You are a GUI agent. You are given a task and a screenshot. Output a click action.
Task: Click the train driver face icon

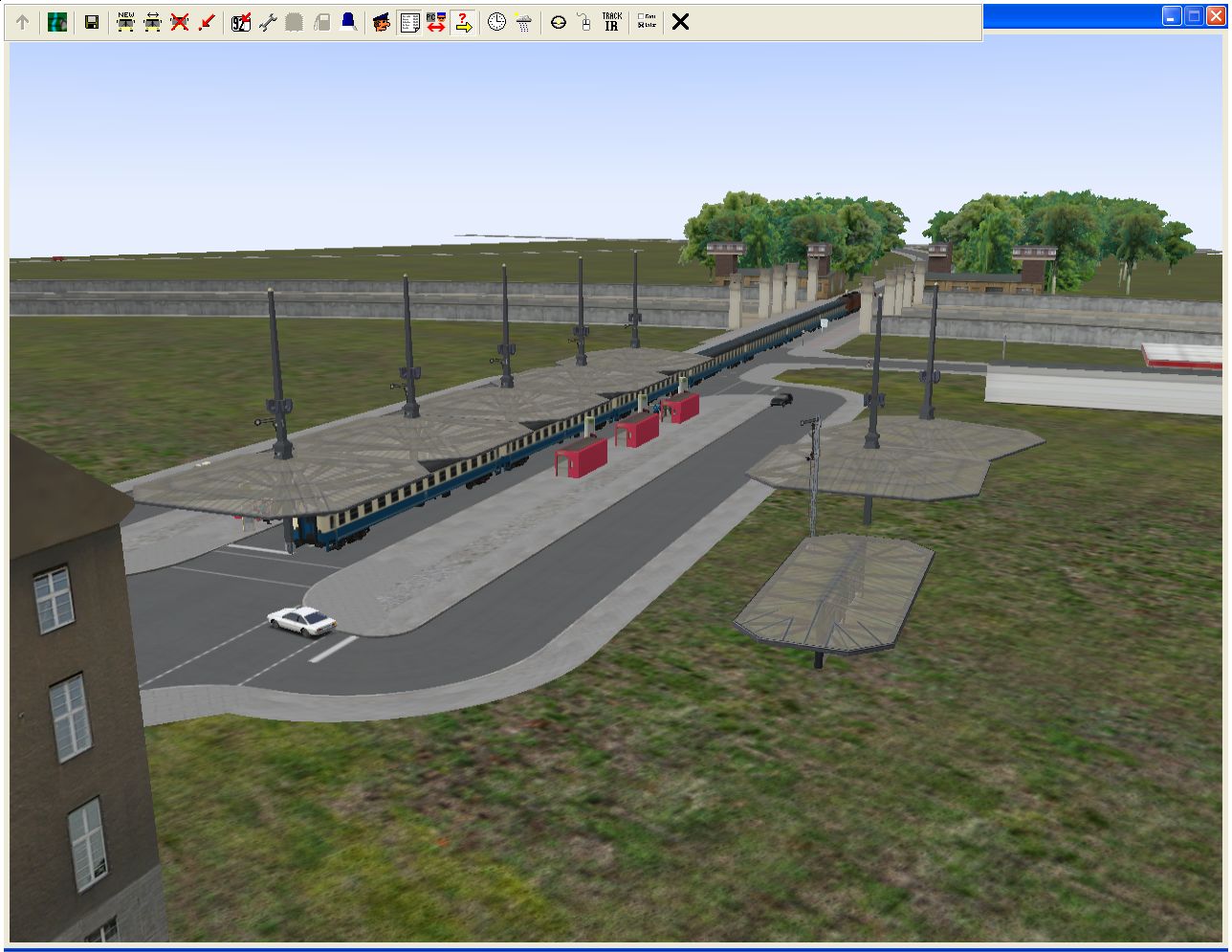382,22
